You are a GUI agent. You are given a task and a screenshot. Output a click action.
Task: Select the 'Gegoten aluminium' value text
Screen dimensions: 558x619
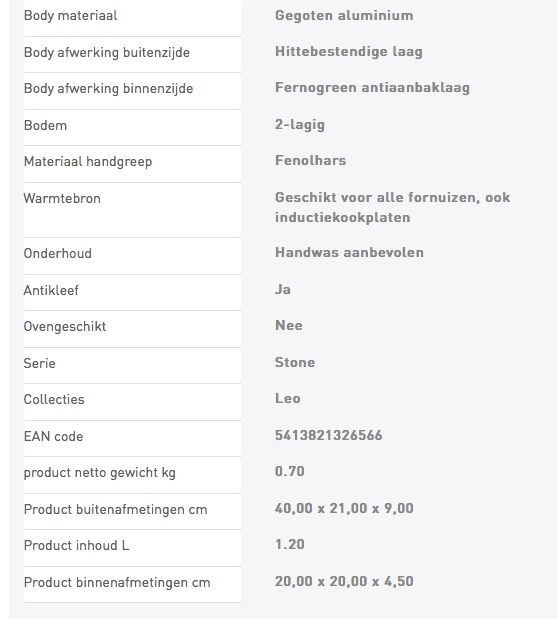click(344, 16)
